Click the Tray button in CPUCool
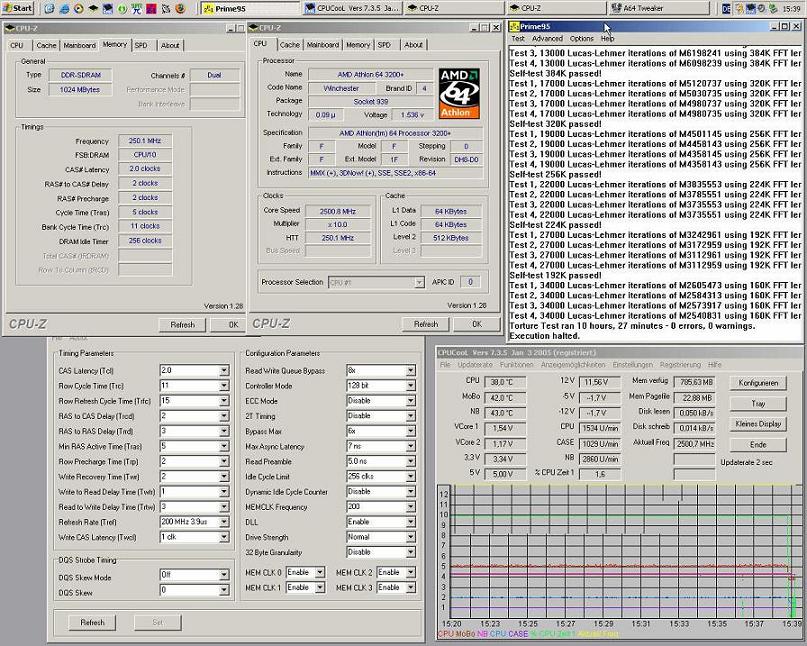The height and width of the screenshot is (646, 807). coord(758,404)
